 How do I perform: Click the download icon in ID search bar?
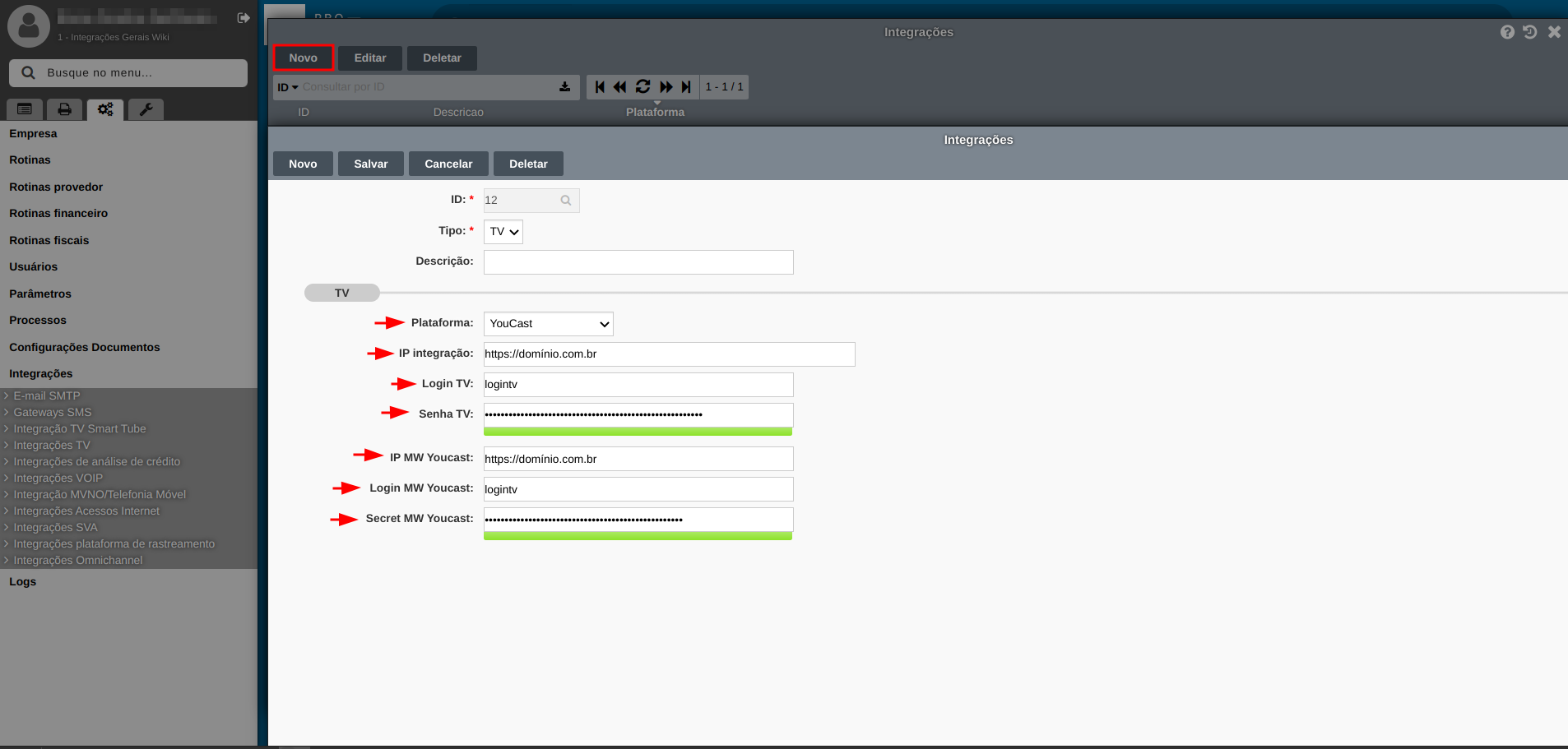[564, 87]
